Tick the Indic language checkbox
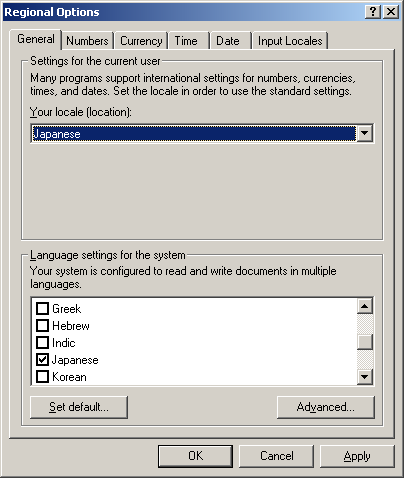This screenshot has width=404, height=478. [x=42, y=342]
